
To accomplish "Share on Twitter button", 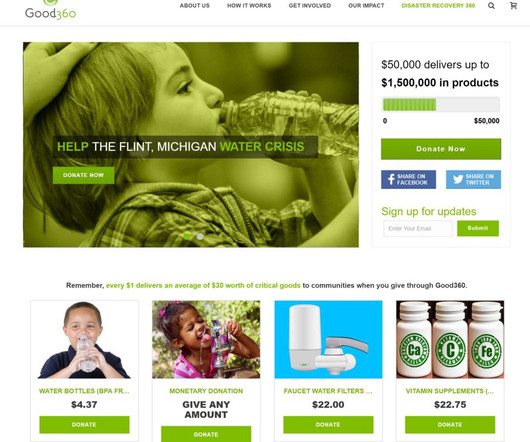I will (x=473, y=179).
